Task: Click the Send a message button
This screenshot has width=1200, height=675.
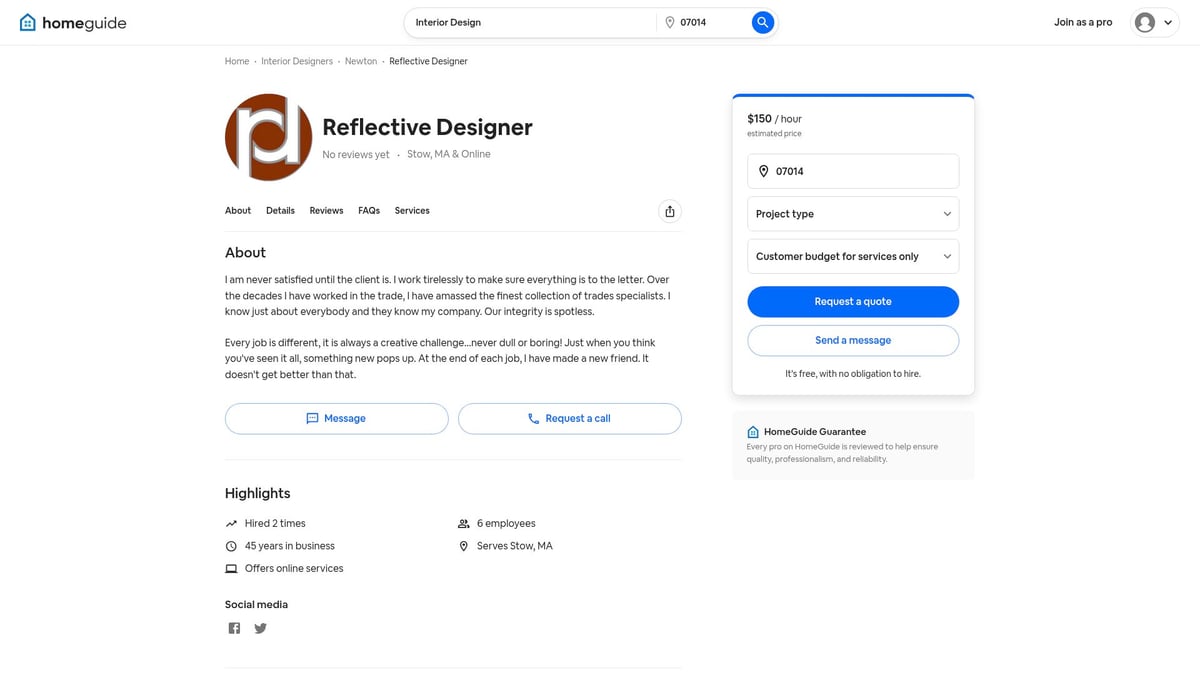Action: click(x=853, y=340)
